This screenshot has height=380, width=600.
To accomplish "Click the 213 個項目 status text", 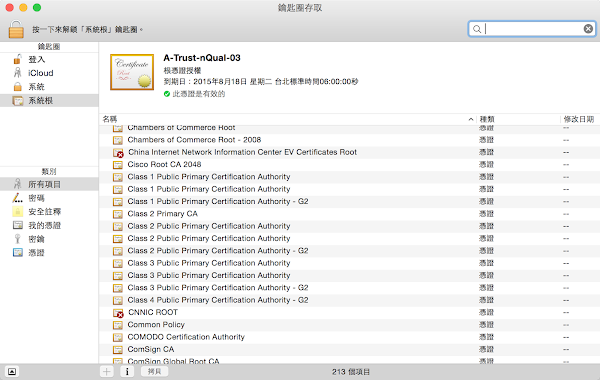I will [x=351, y=372].
